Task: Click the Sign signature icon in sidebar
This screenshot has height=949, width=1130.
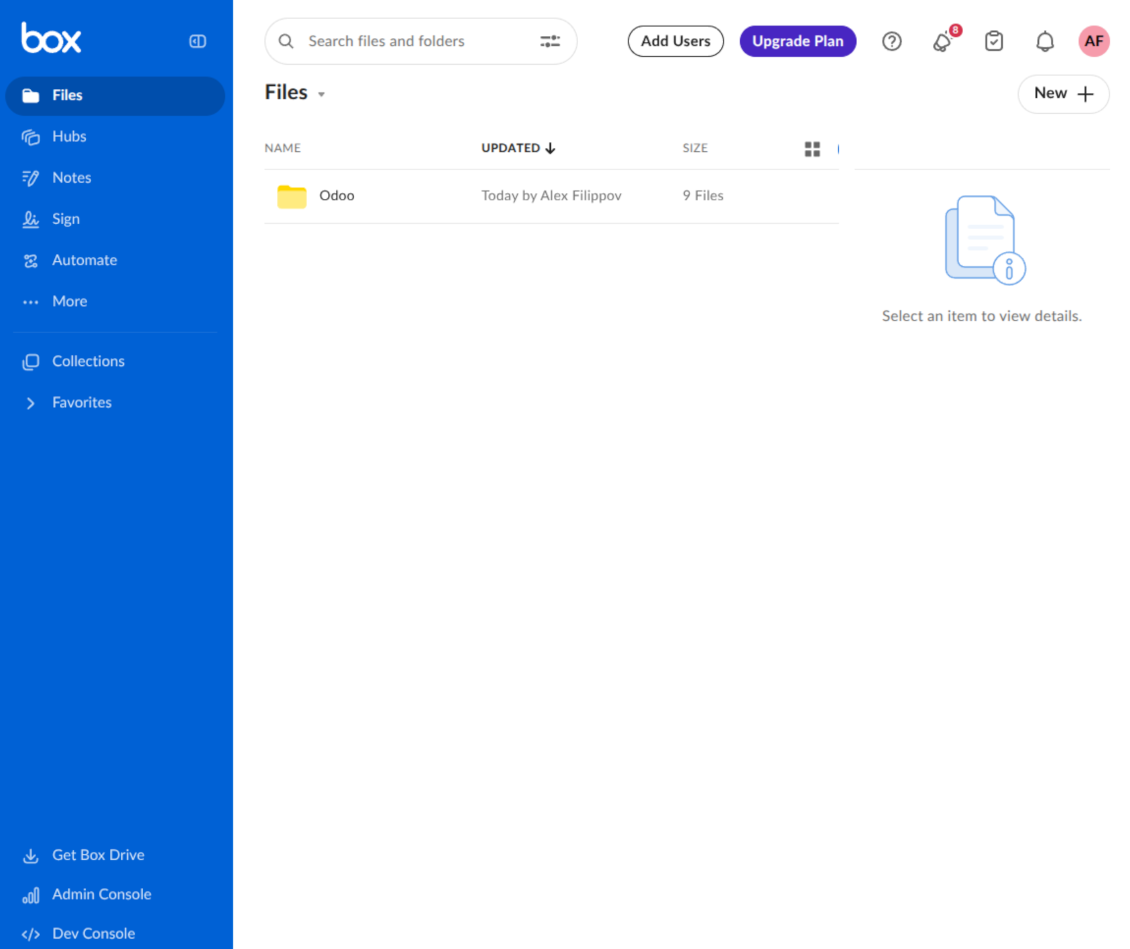Action: click(x=30, y=219)
